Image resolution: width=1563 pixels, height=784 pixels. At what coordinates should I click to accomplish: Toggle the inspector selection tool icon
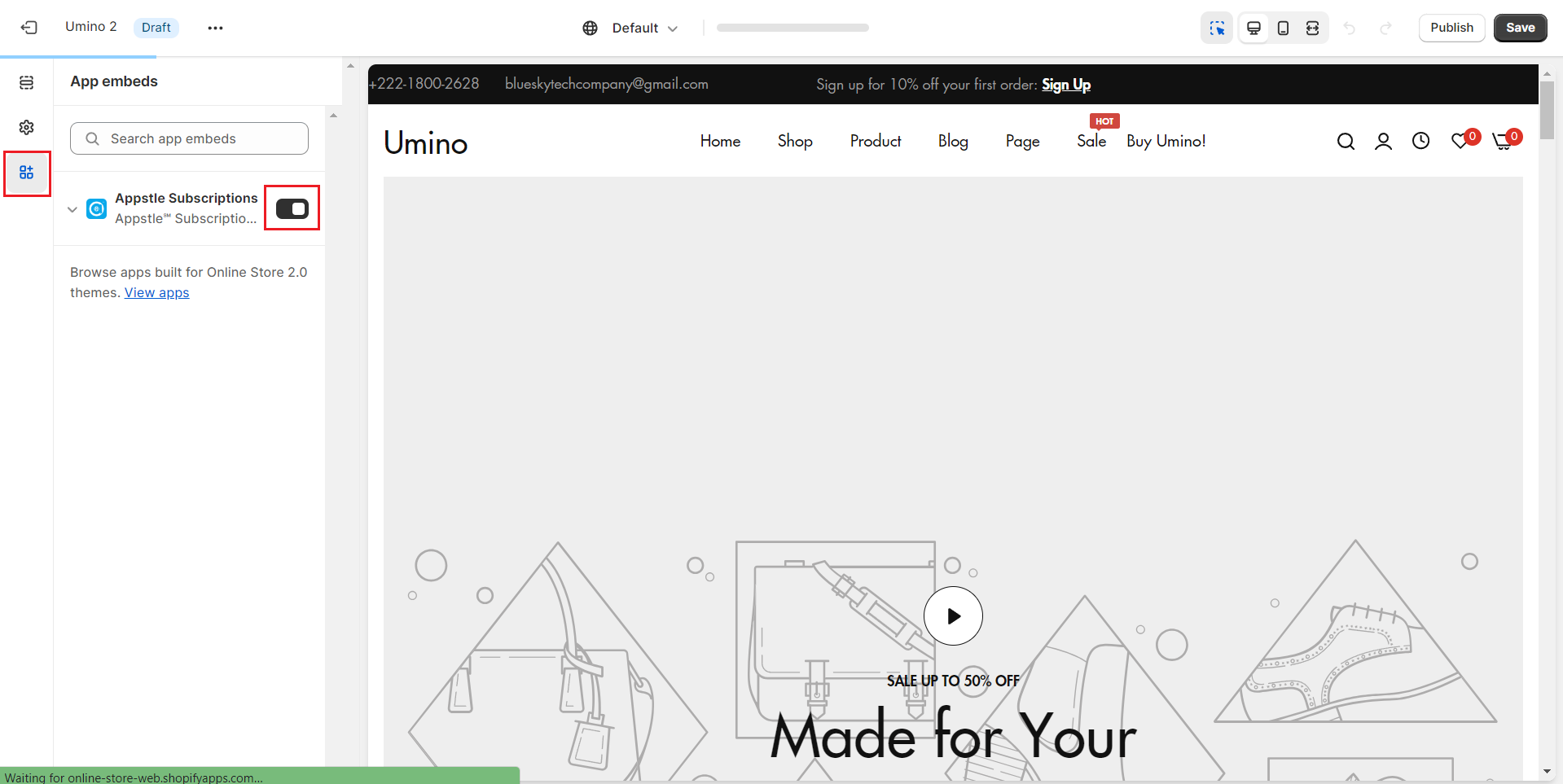(1217, 28)
